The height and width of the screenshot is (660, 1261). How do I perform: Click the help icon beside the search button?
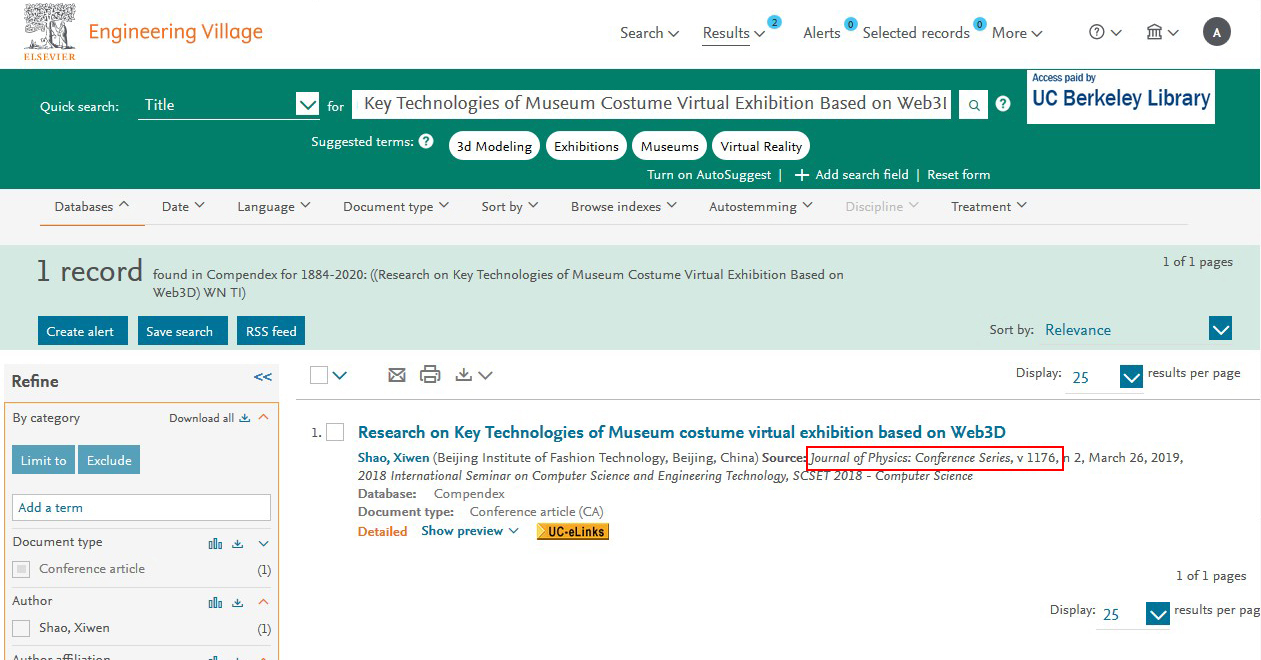click(x=1003, y=103)
